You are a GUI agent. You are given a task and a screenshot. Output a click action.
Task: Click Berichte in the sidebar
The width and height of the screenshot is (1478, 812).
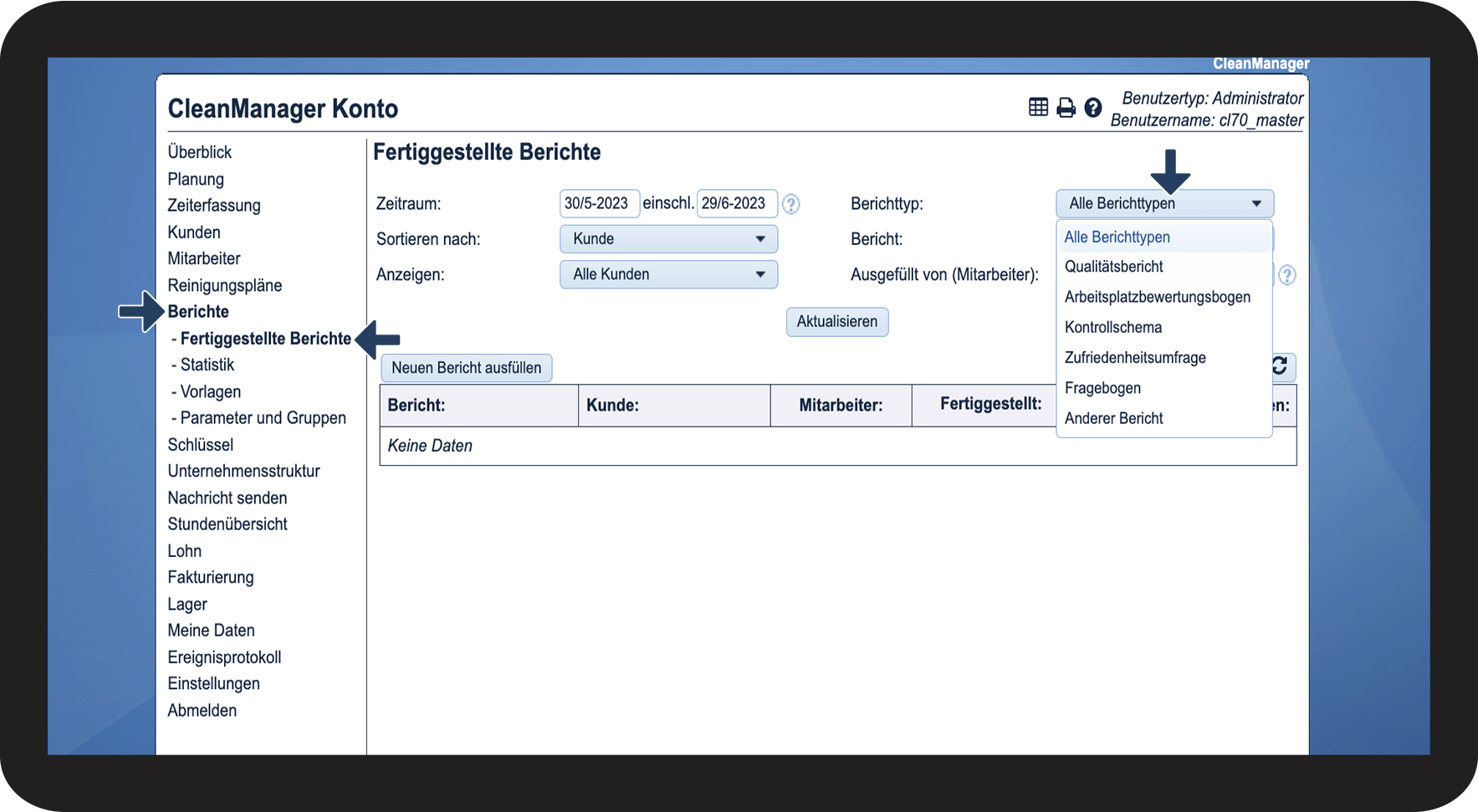point(198,312)
